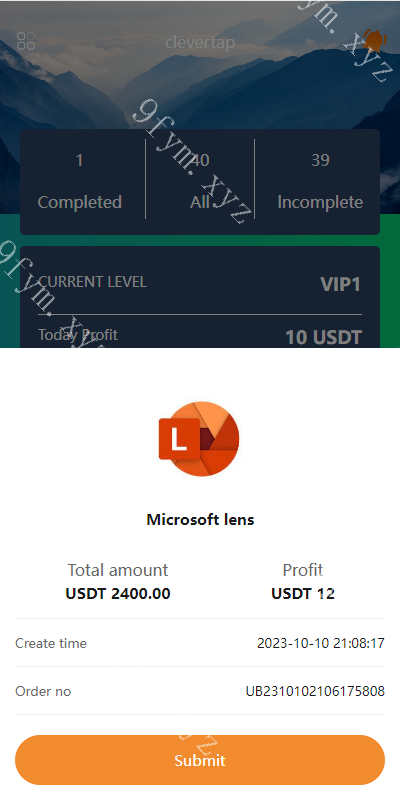
Task: Click the 2023-10-10 21:08:17 timestamp
Action: pos(321,643)
